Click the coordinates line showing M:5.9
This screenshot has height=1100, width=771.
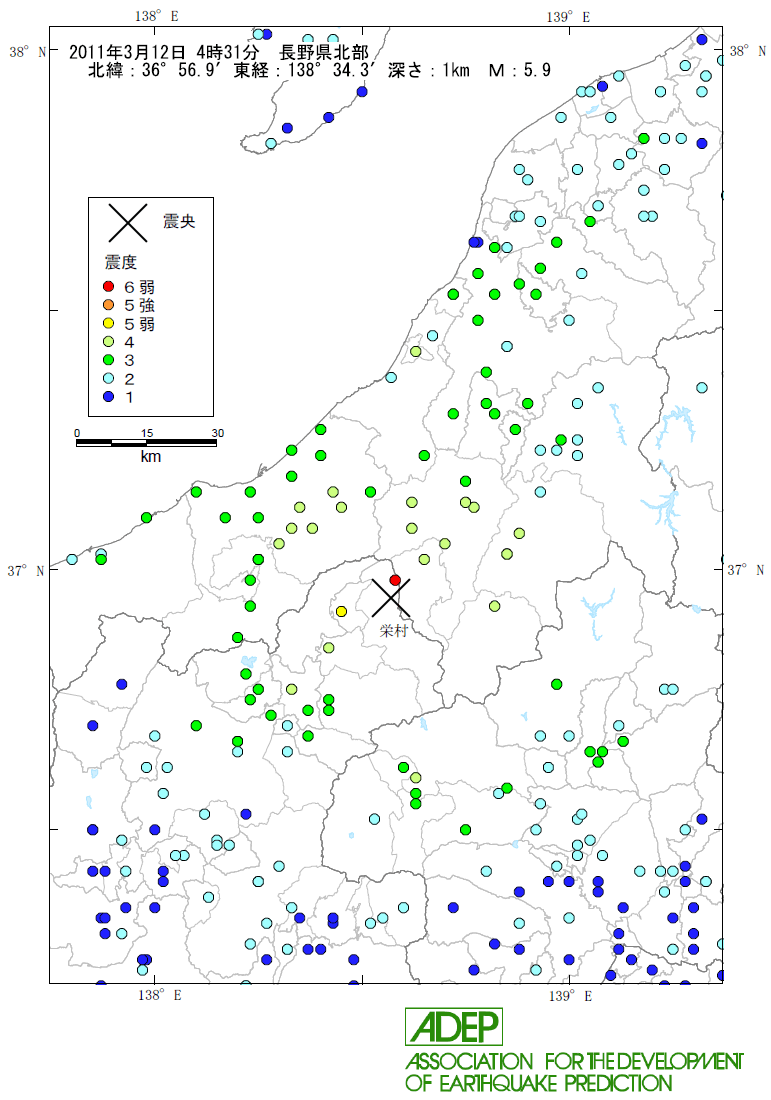click(x=319, y=69)
